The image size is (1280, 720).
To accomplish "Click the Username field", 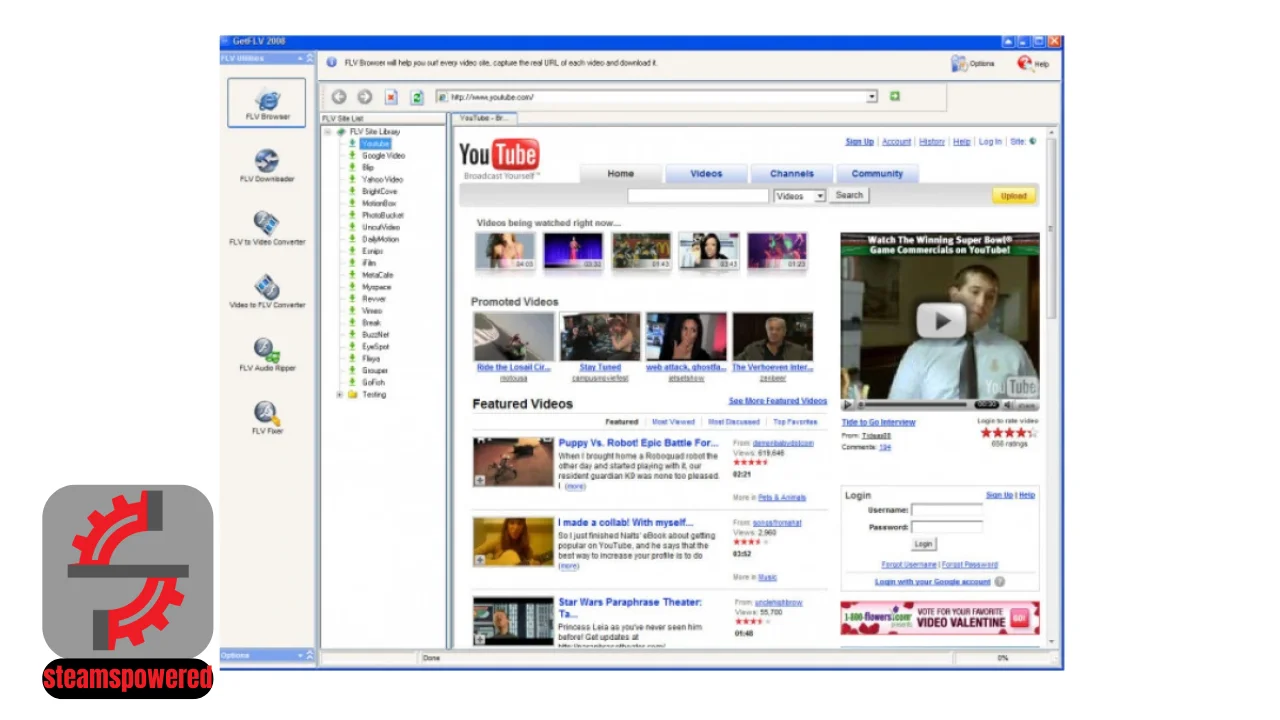I will pyautogui.click(x=947, y=510).
